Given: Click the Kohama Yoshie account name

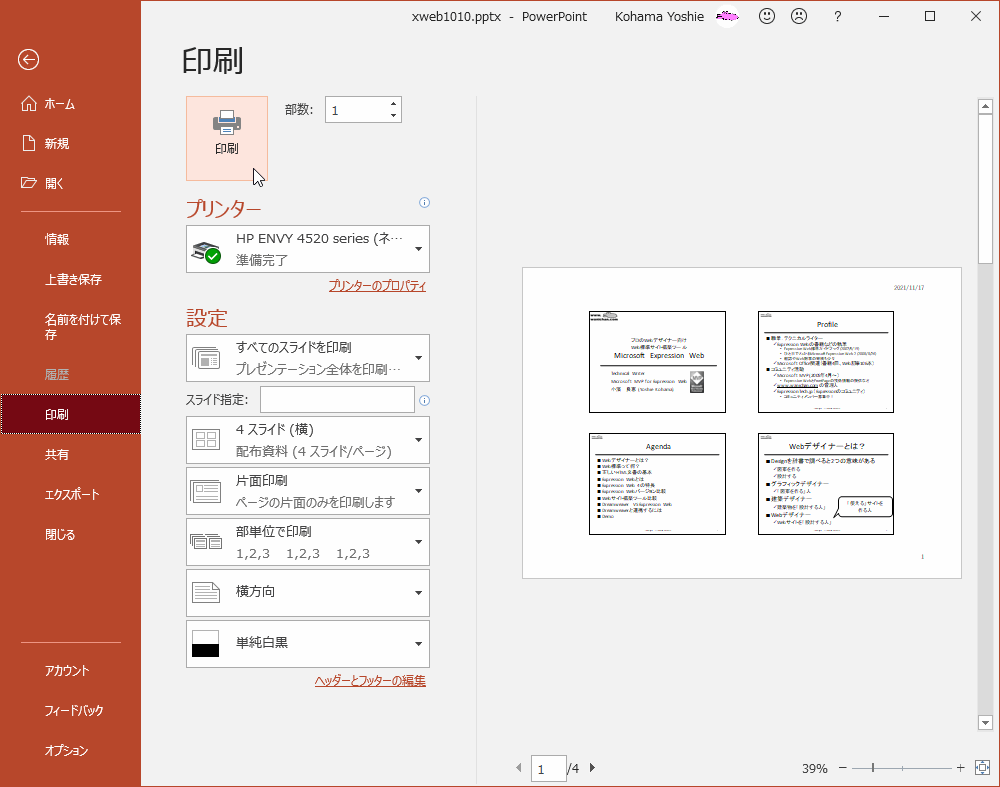Looking at the screenshot, I should [x=659, y=17].
